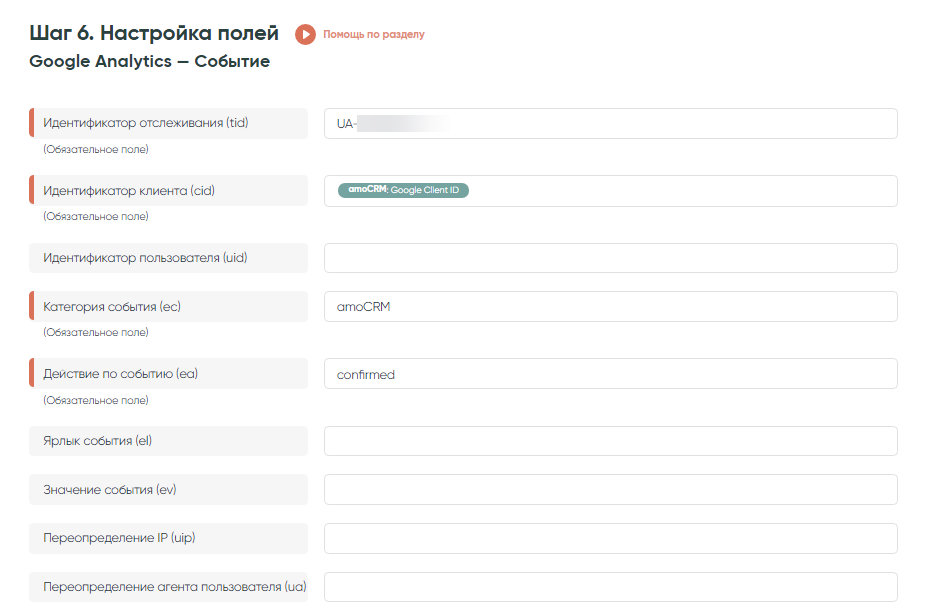Click the IP override (uip) input field
Screen dimensions: 944x615
[x=610, y=539]
